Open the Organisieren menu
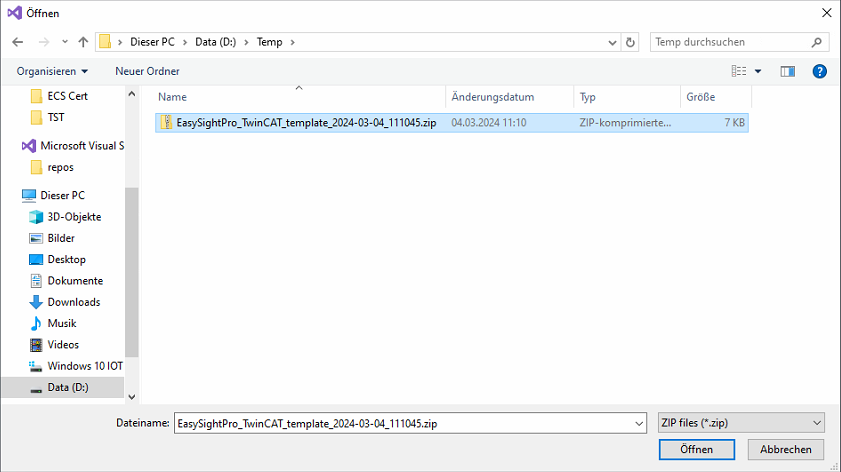This screenshot has width=841, height=472. tap(52, 71)
